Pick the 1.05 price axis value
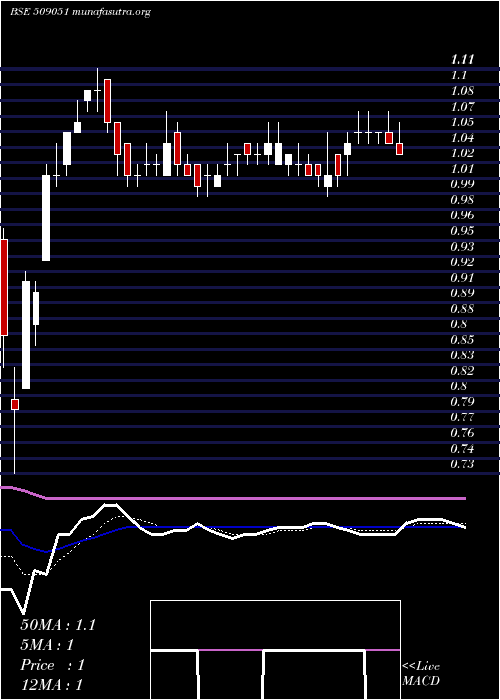The height and width of the screenshot is (700, 500). 462,122
